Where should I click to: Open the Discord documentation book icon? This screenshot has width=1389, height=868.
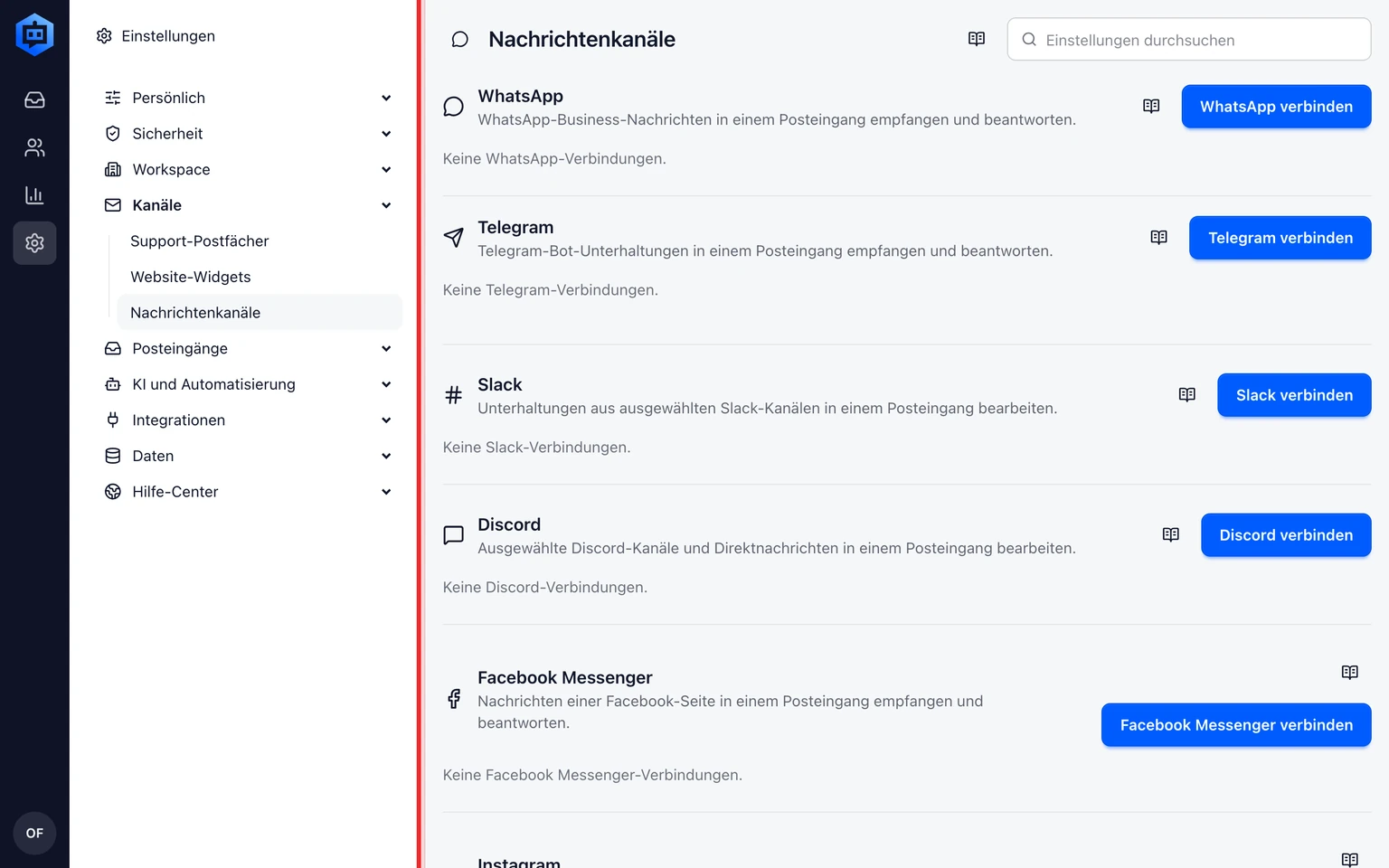tap(1171, 534)
